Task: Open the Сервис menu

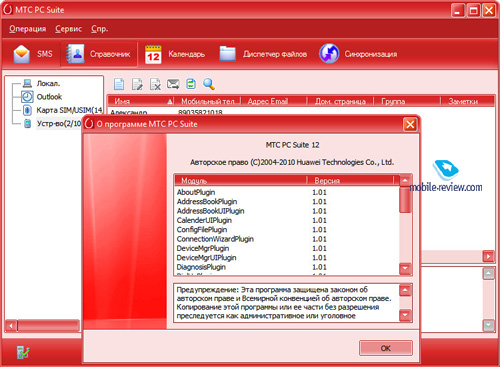Action: point(68,29)
